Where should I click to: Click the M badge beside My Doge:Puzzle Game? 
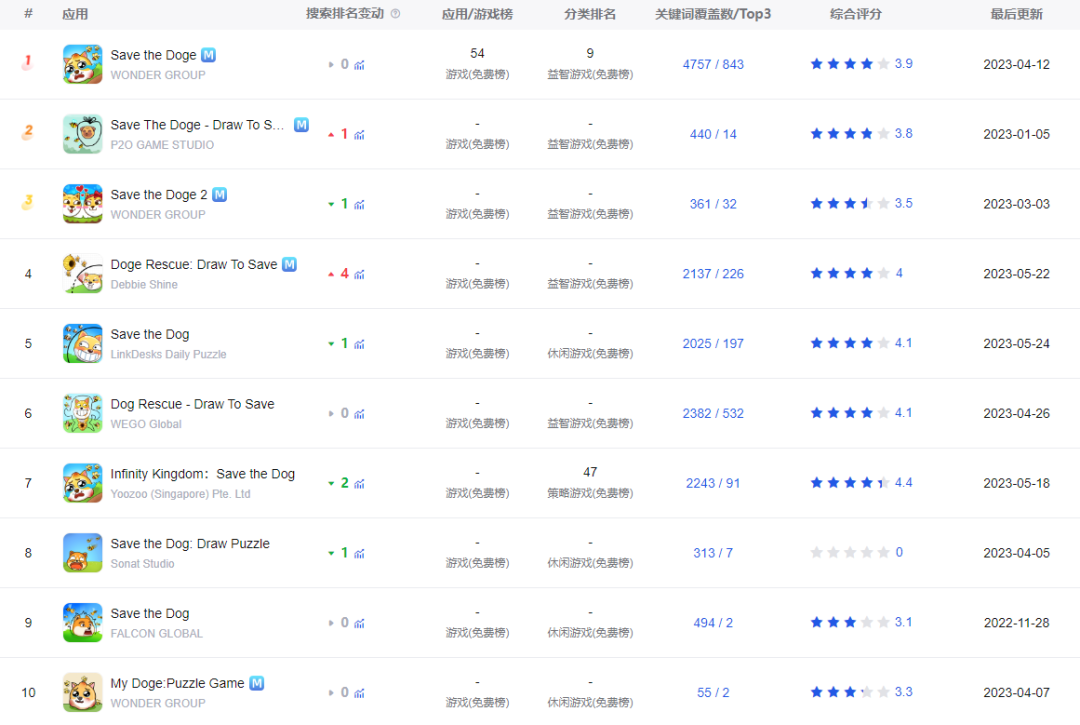point(257,683)
